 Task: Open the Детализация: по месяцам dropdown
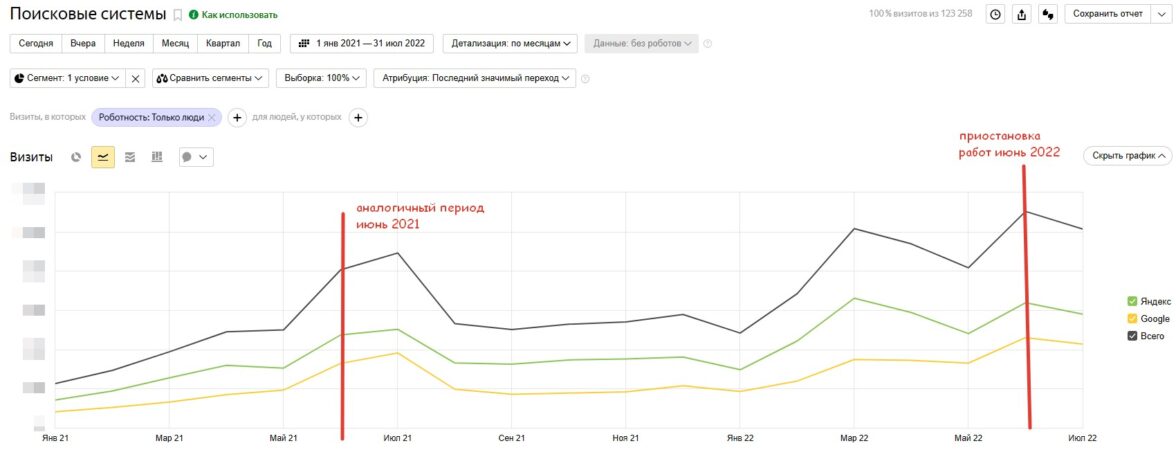pos(510,44)
